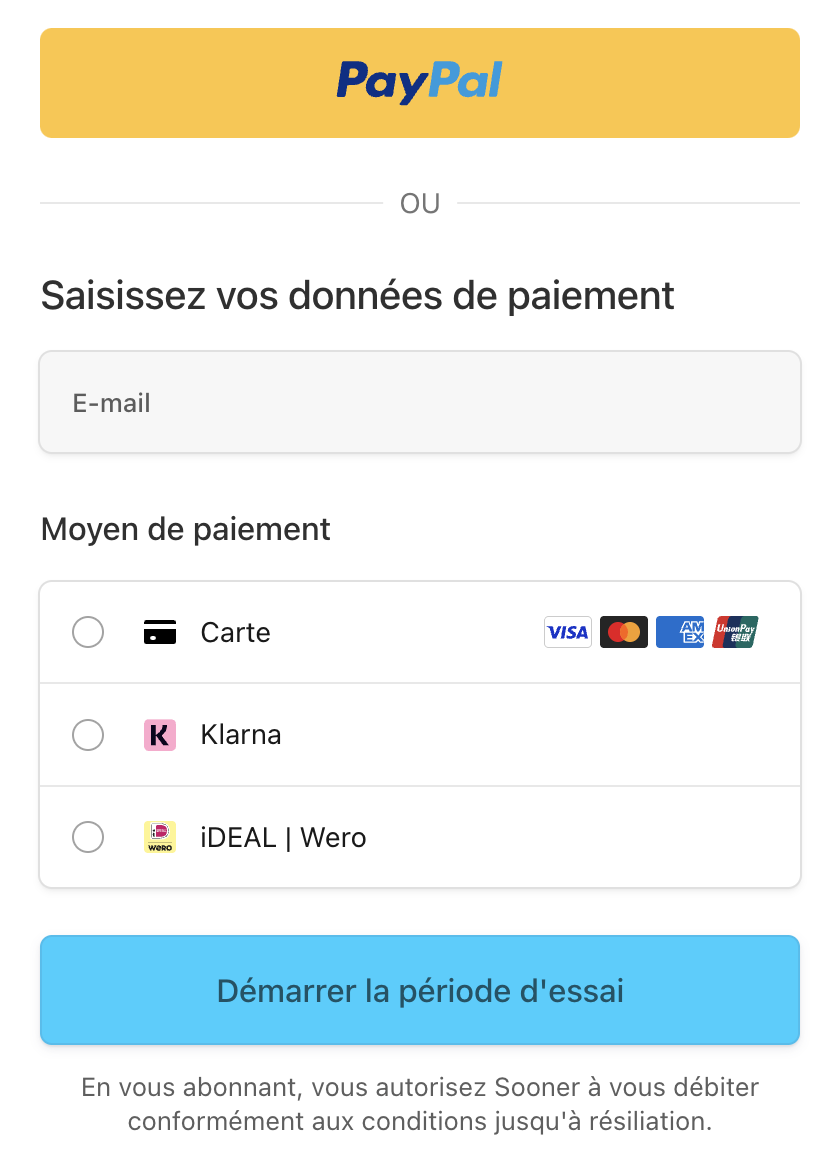This screenshot has width=838, height=1160.
Task: Choose the iDEAL | Wero radio button
Action: [x=88, y=837]
